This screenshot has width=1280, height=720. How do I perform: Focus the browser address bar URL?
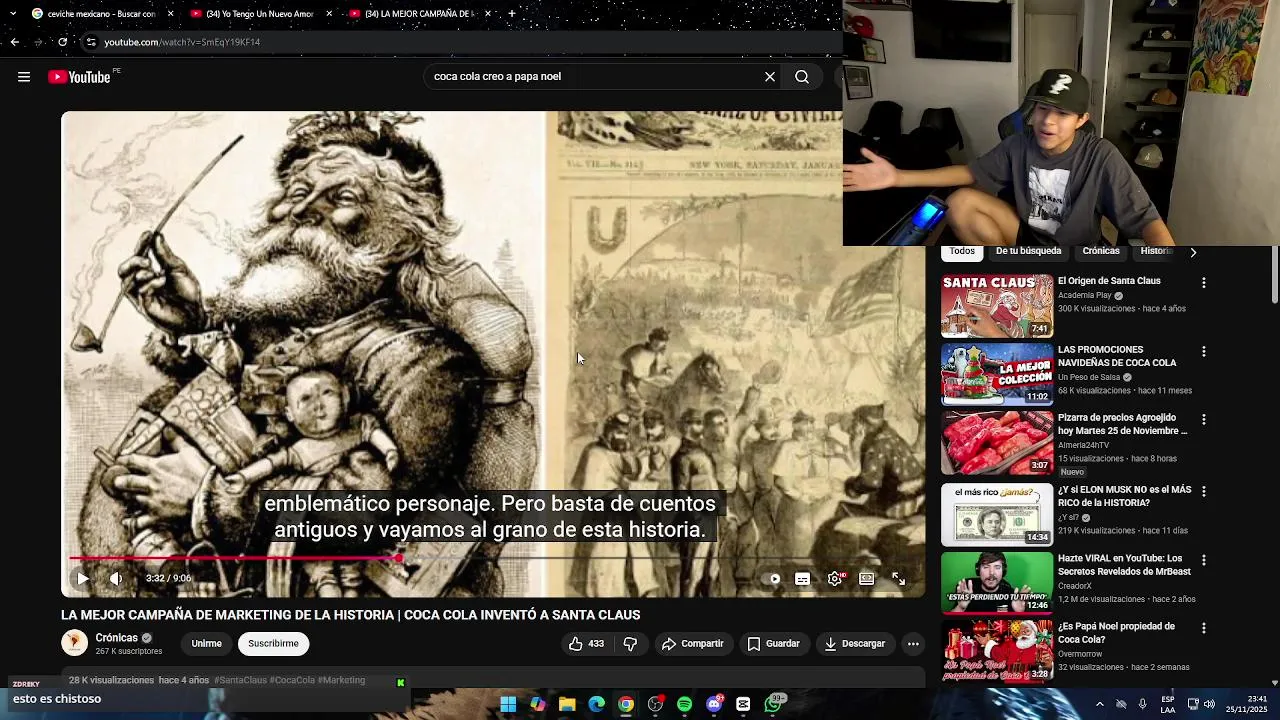182,42
